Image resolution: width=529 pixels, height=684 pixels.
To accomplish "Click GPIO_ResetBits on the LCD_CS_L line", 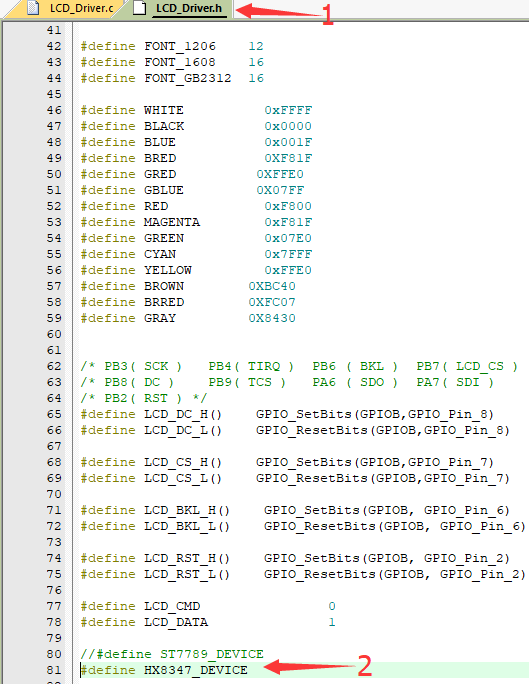I will 312,478.
